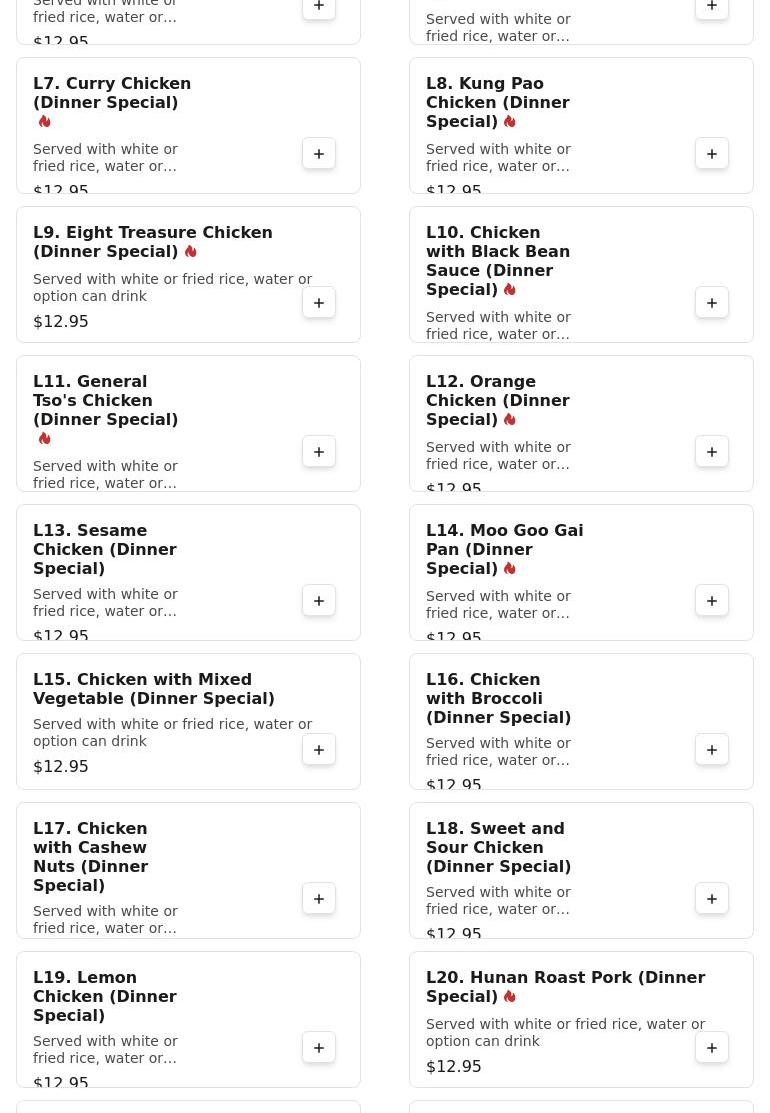The image size is (770, 1113).
Task: Add L12 Orange Chicken to cart
Action: (x=712, y=452)
